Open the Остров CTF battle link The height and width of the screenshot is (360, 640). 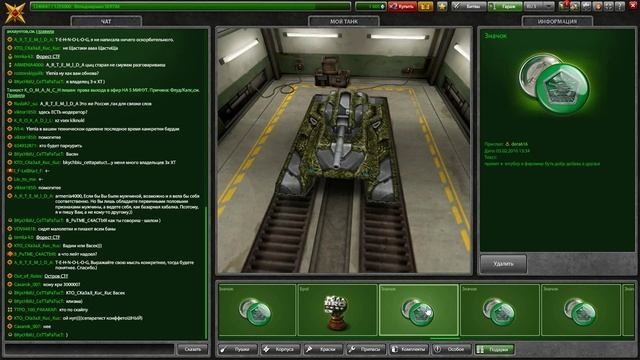click(x=56, y=276)
